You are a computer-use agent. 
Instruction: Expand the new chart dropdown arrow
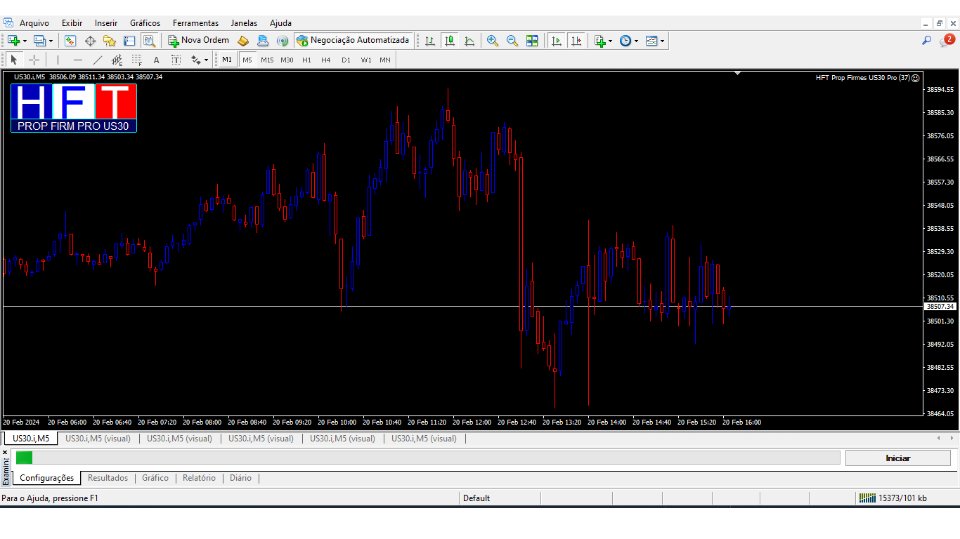click(x=25, y=41)
